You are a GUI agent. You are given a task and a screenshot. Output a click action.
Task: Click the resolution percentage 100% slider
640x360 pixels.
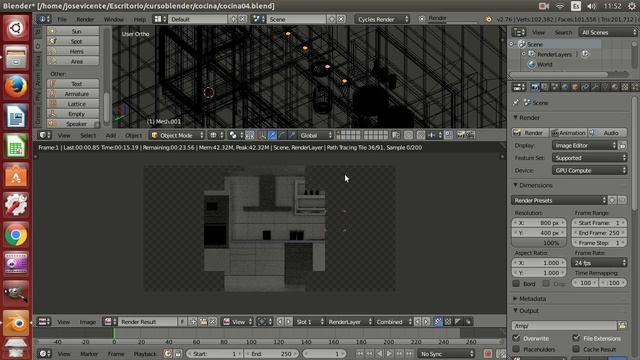click(x=539, y=242)
